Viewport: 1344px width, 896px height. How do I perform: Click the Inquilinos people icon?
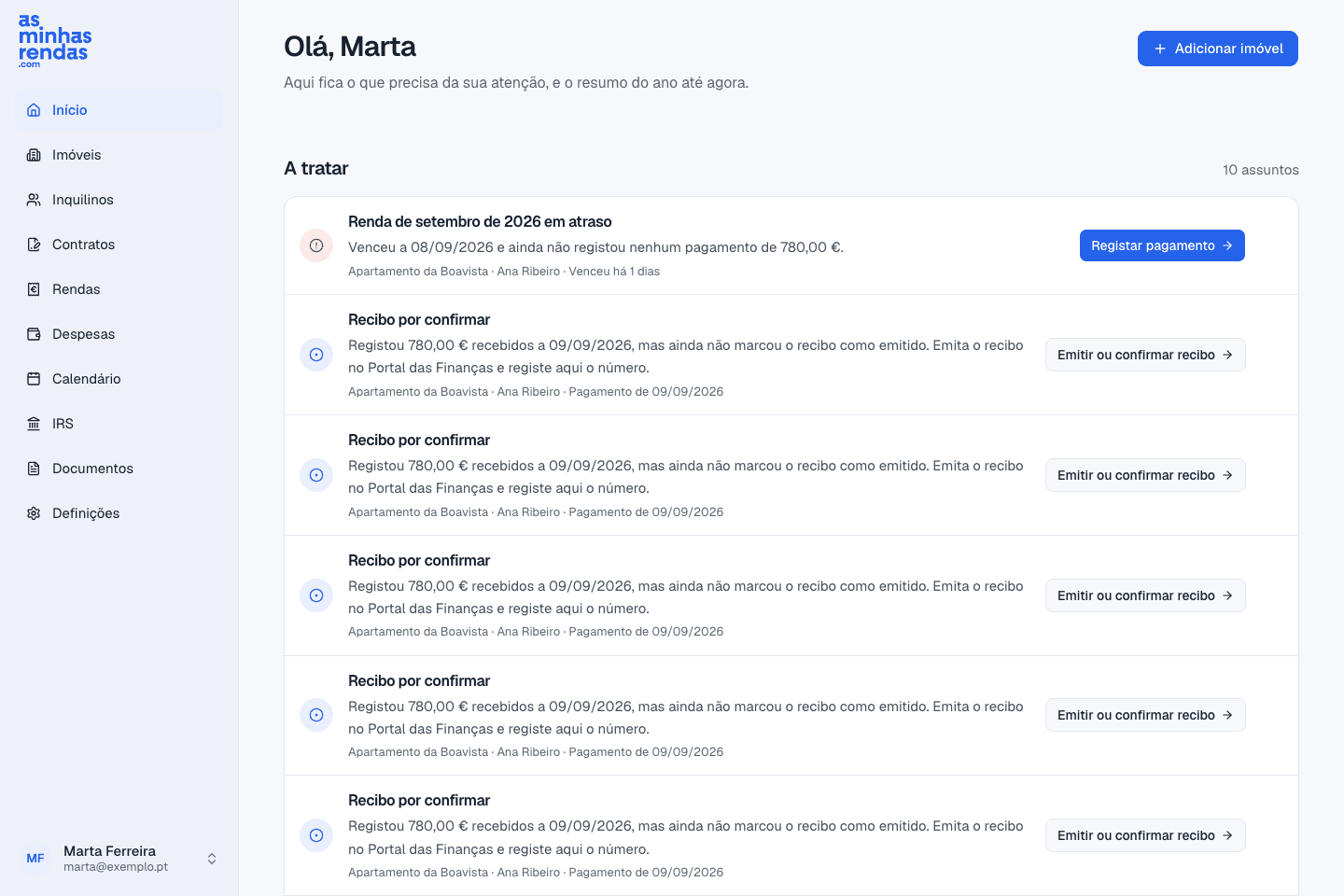(34, 200)
